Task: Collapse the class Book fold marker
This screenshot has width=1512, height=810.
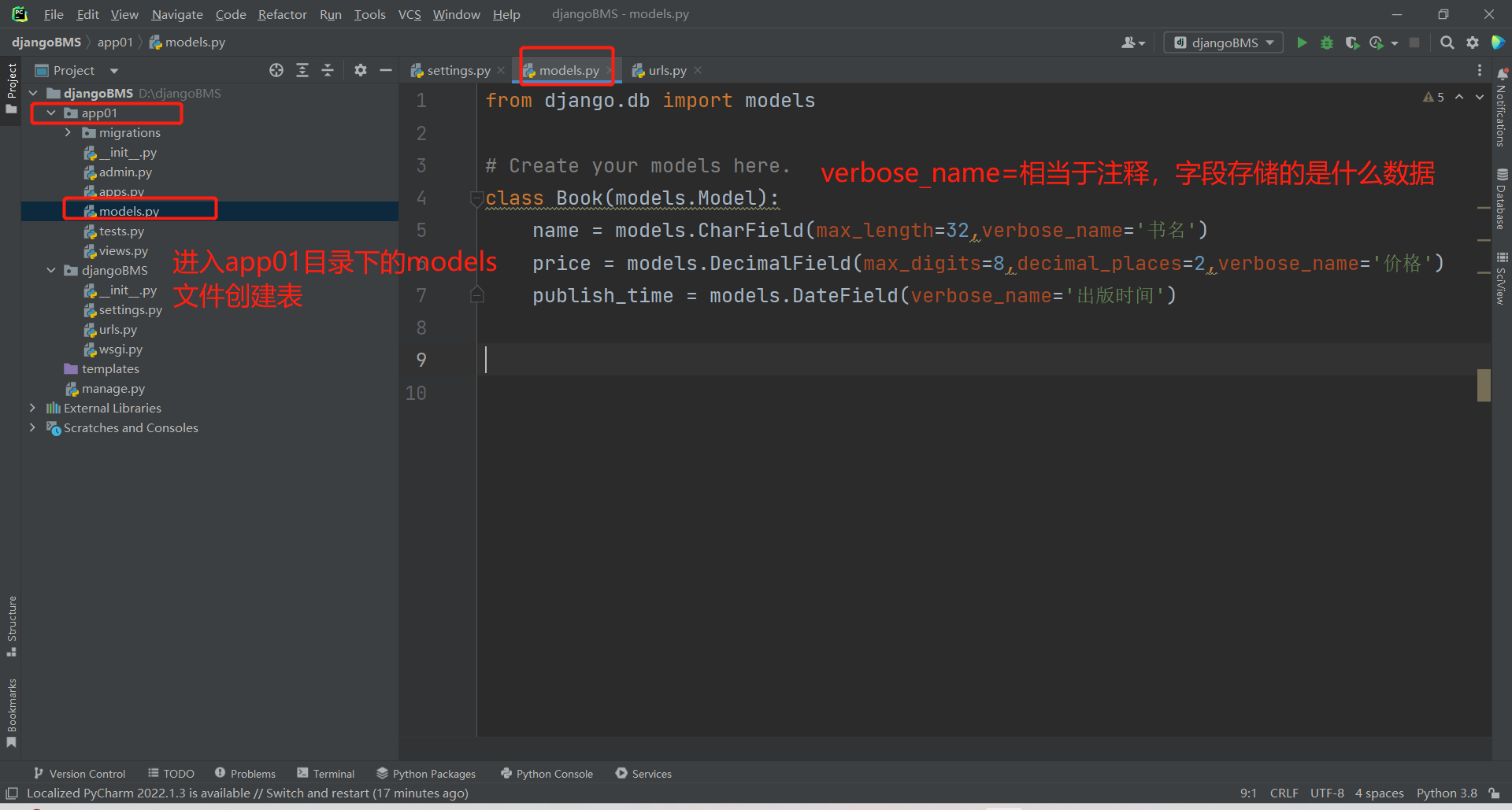Action: click(x=476, y=198)
